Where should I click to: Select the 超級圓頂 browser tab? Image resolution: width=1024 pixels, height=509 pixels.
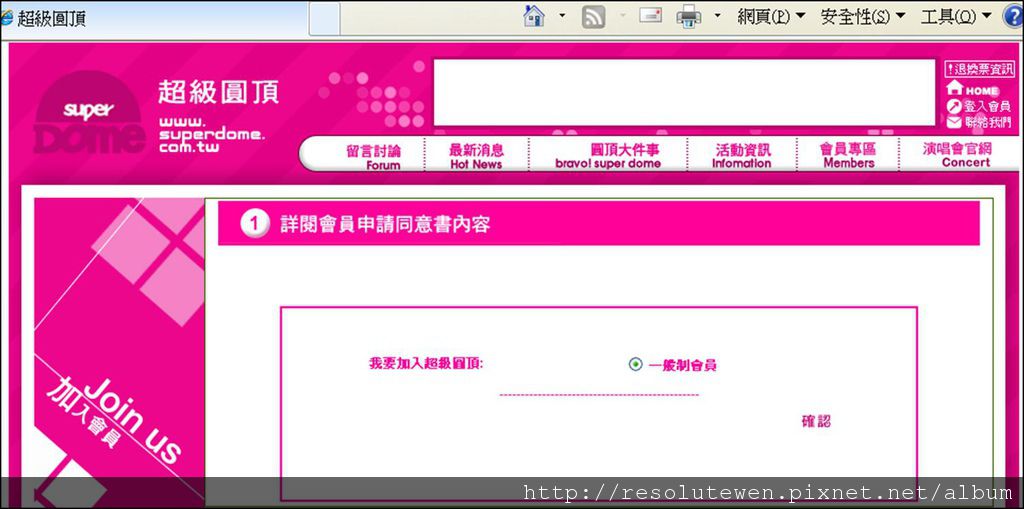tap(154, 18)
